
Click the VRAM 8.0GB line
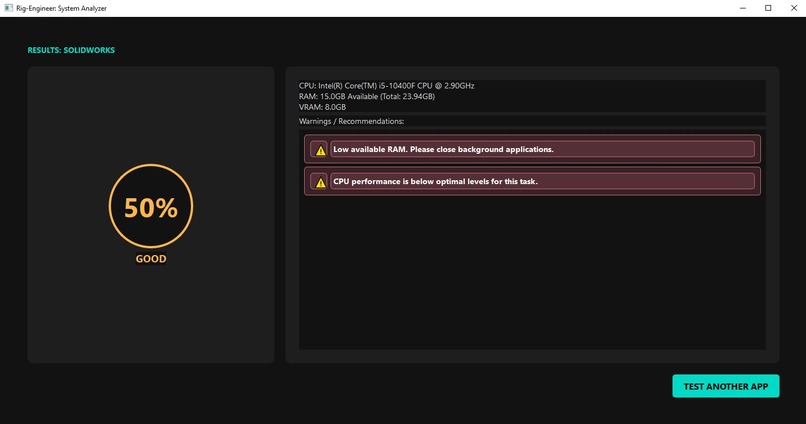[322, 107]
